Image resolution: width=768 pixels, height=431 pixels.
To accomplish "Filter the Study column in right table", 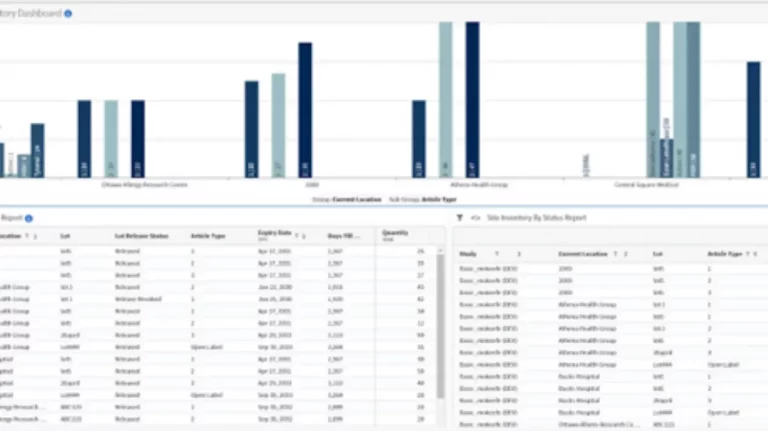I will pos(496,254).
